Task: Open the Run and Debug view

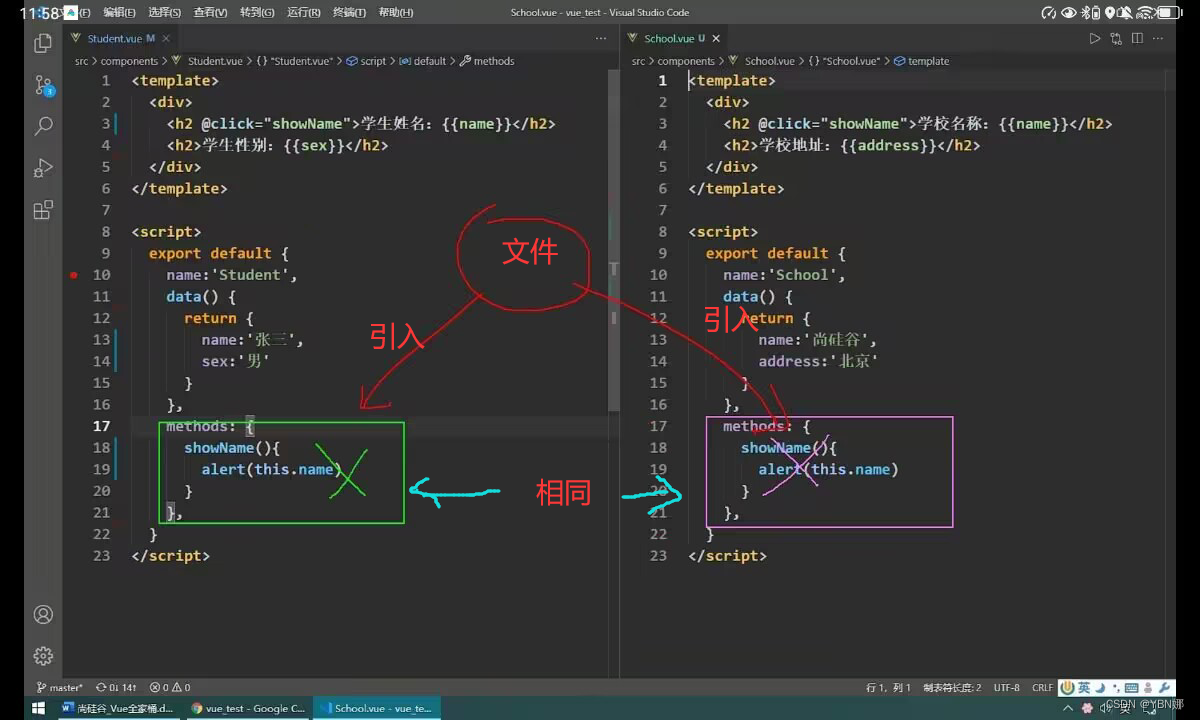Action: click(42, 168)
